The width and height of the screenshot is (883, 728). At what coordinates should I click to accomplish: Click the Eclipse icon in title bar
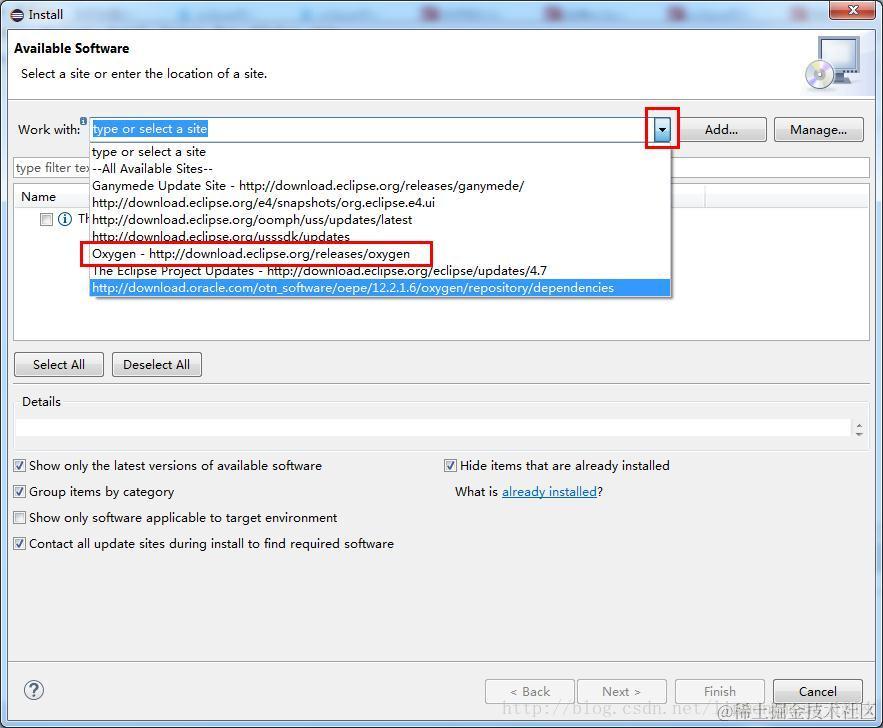coord(17,15)
